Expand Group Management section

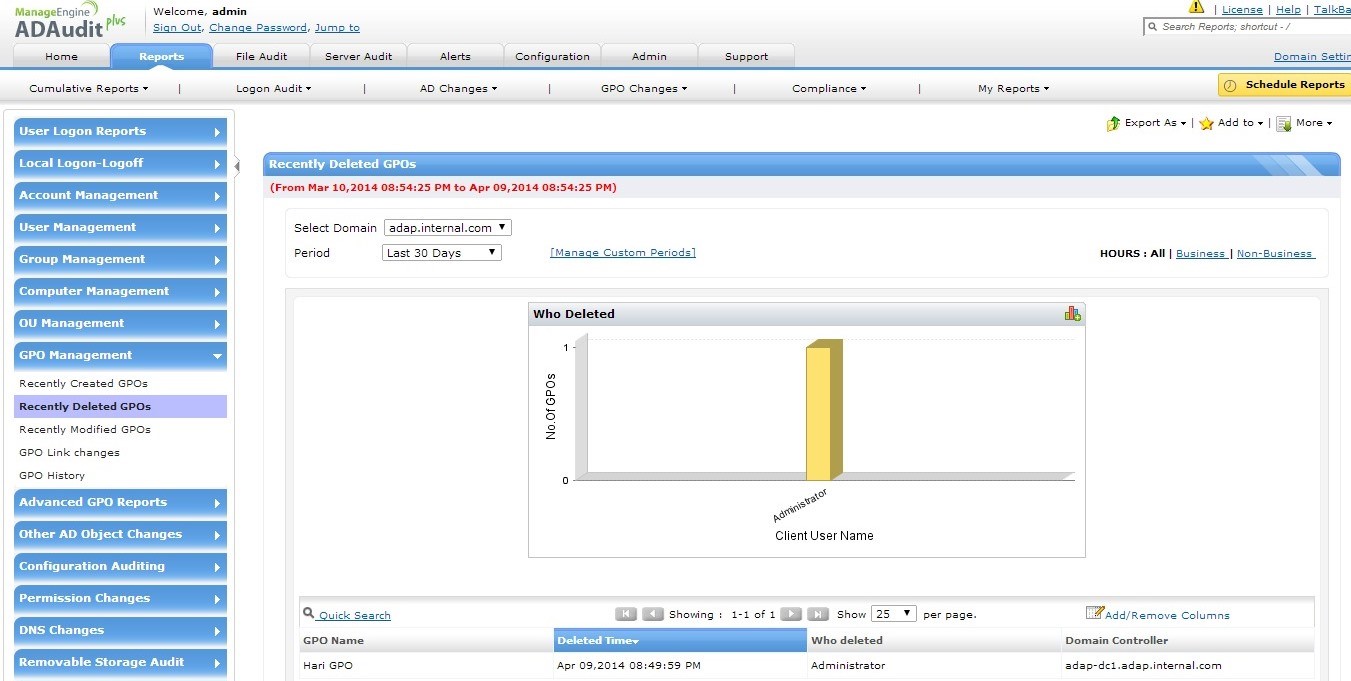(121, 260)
